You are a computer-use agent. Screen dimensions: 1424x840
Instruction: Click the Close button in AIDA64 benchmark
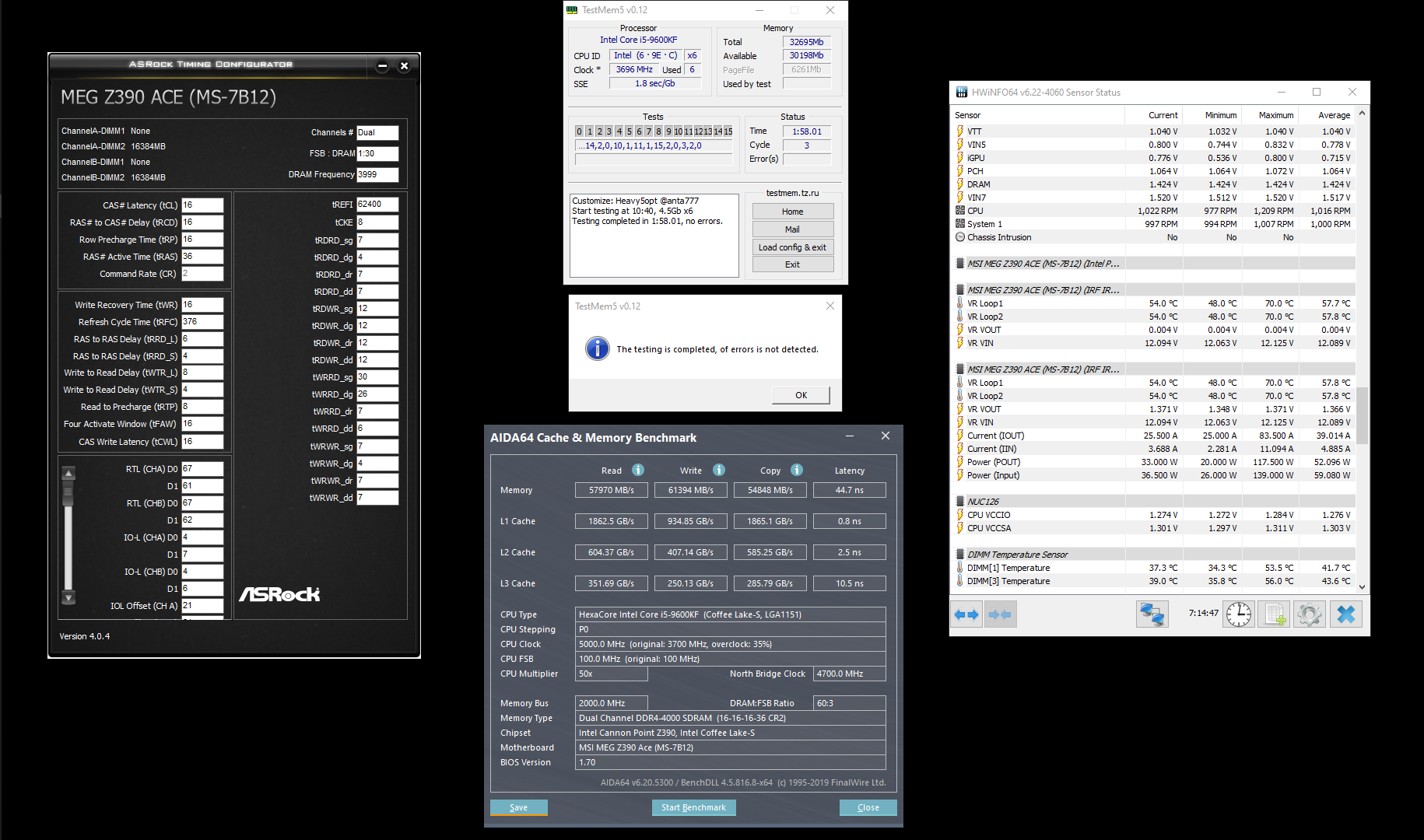[868, 807]
